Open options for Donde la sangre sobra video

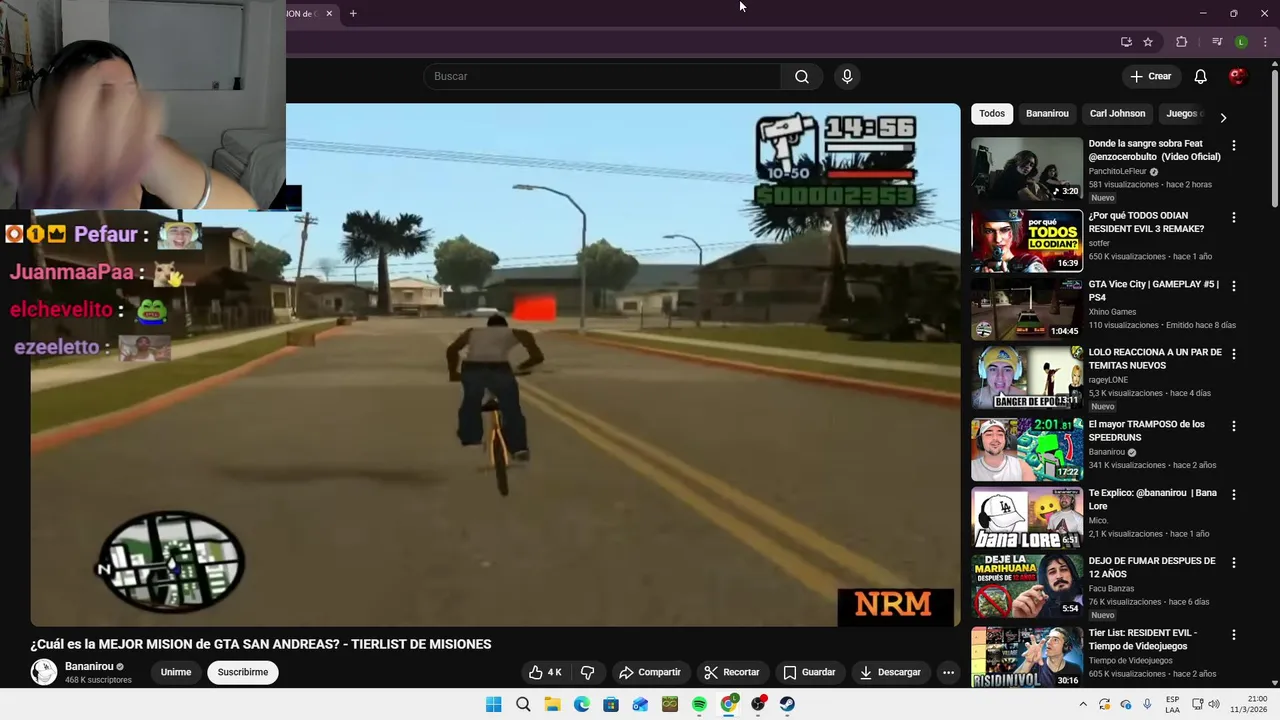(x=1233, y=145)
